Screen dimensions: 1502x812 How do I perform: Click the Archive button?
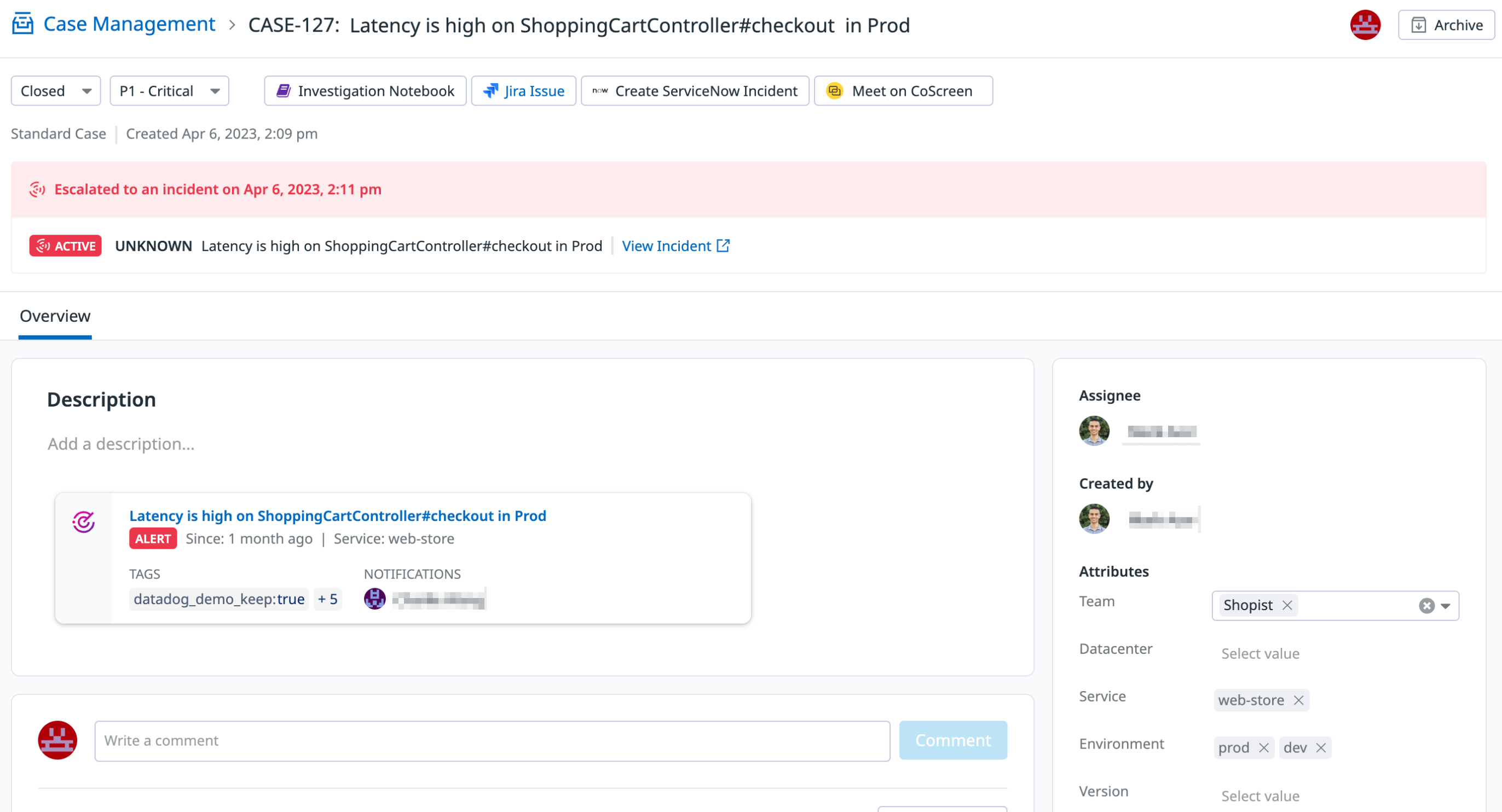coord(1446,25)
